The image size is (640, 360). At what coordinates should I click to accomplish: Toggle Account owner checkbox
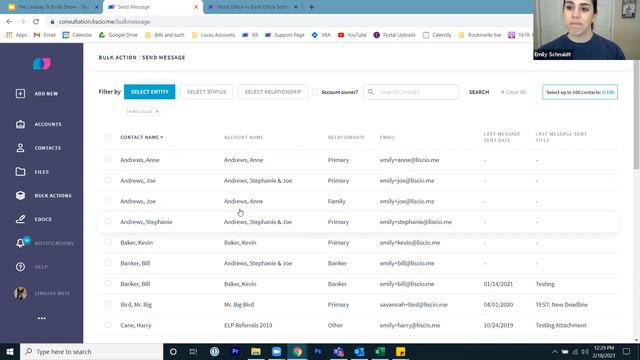click(315, 92)
